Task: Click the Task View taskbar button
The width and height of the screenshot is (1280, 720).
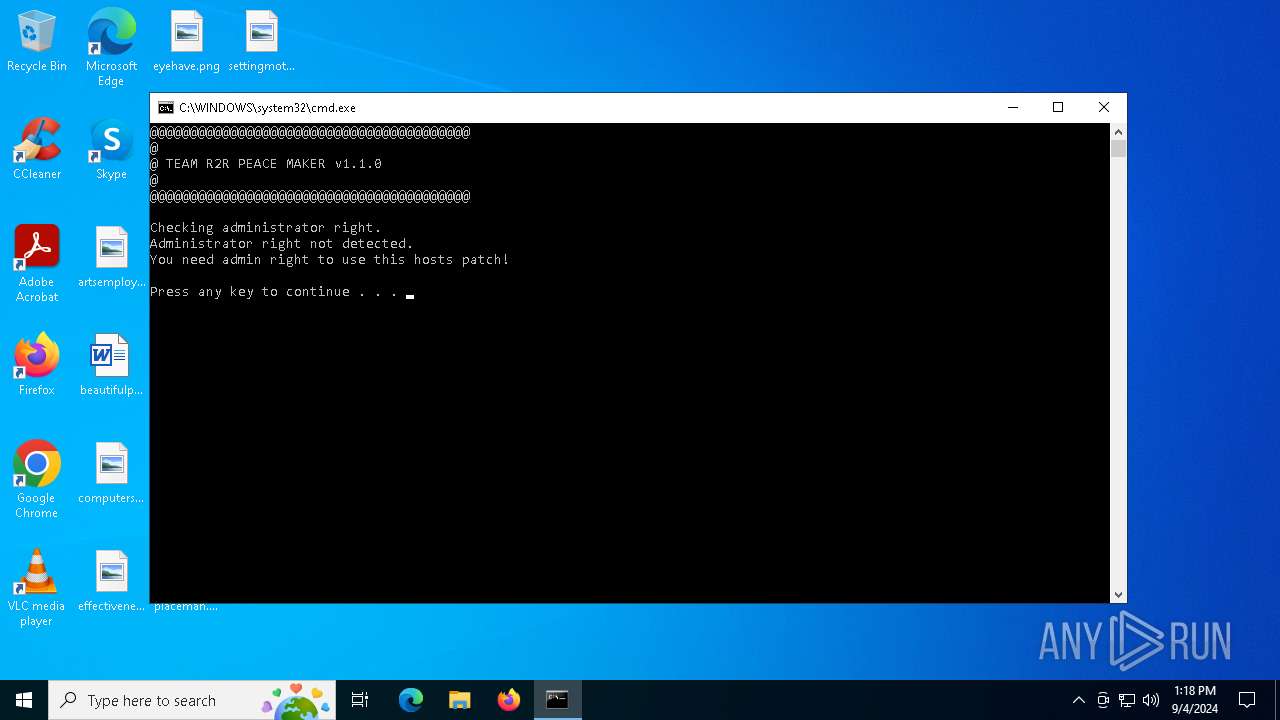Action: coord(360,700)
